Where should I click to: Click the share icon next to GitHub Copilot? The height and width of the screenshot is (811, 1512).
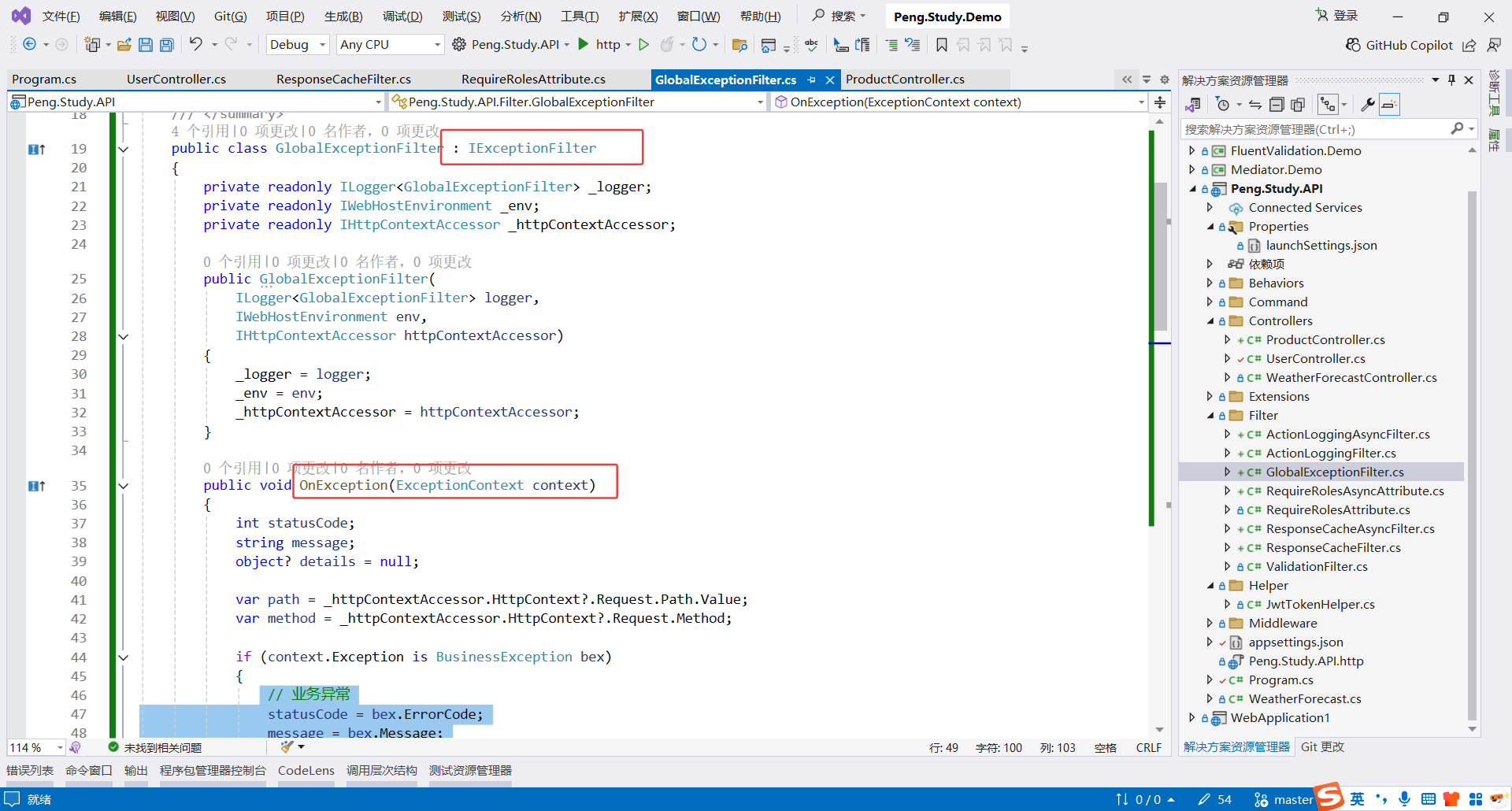1469,45
